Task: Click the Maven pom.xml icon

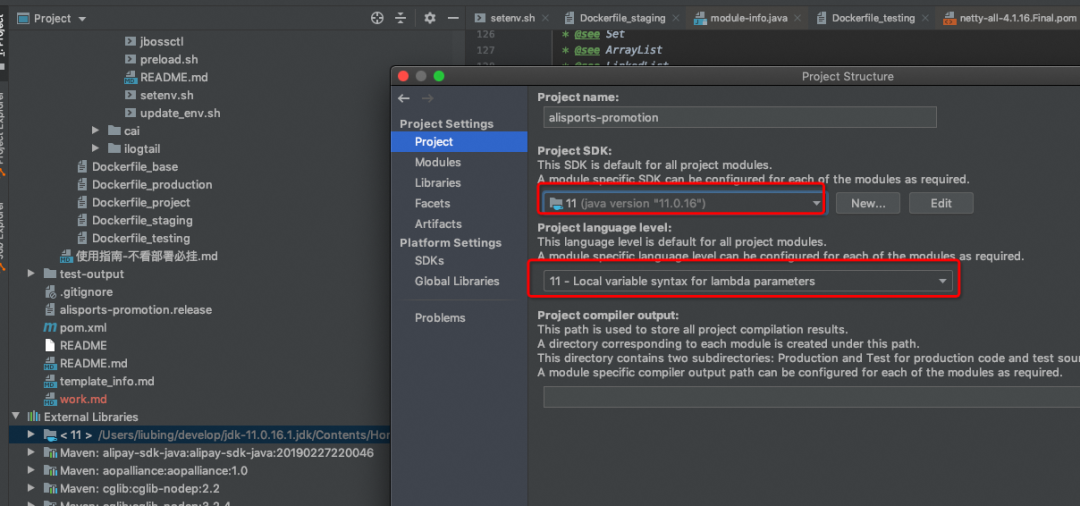Action: (x=50, y=328)
